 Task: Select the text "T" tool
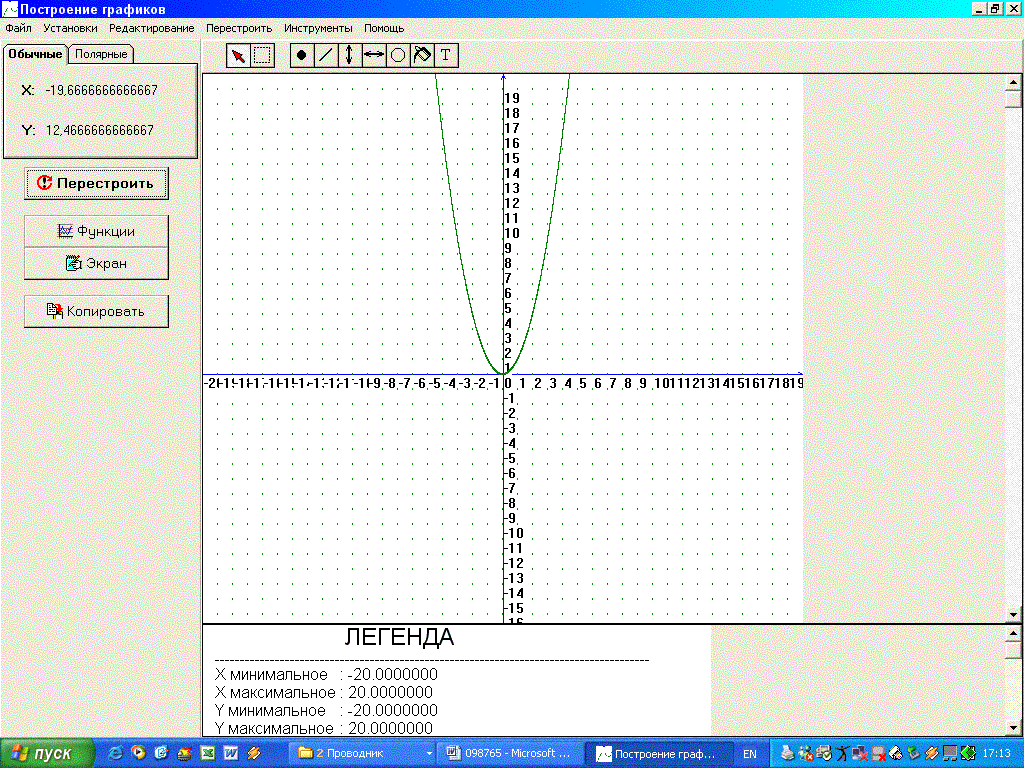[446, 56]
